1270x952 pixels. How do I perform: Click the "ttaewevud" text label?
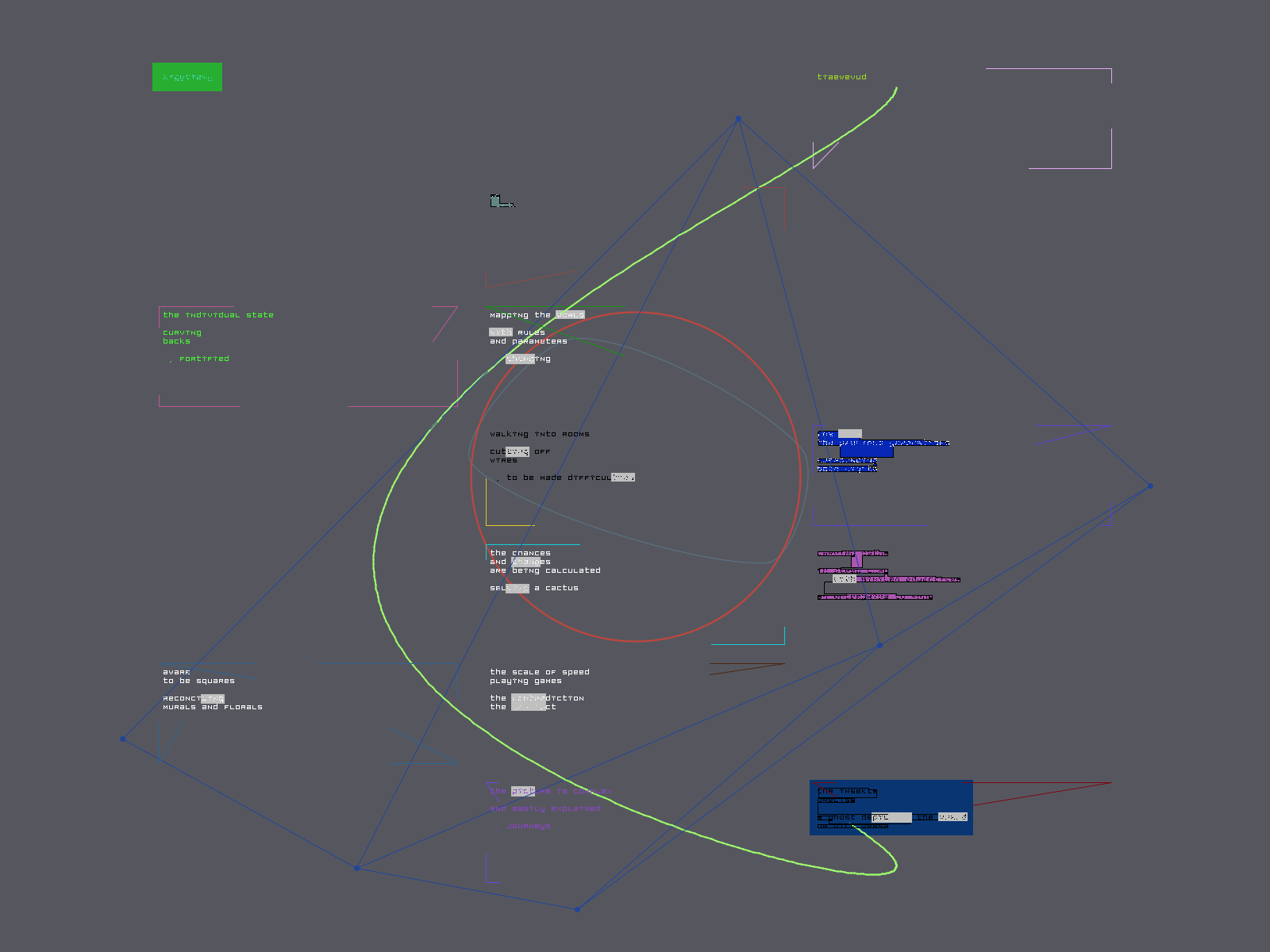point(841,77)
